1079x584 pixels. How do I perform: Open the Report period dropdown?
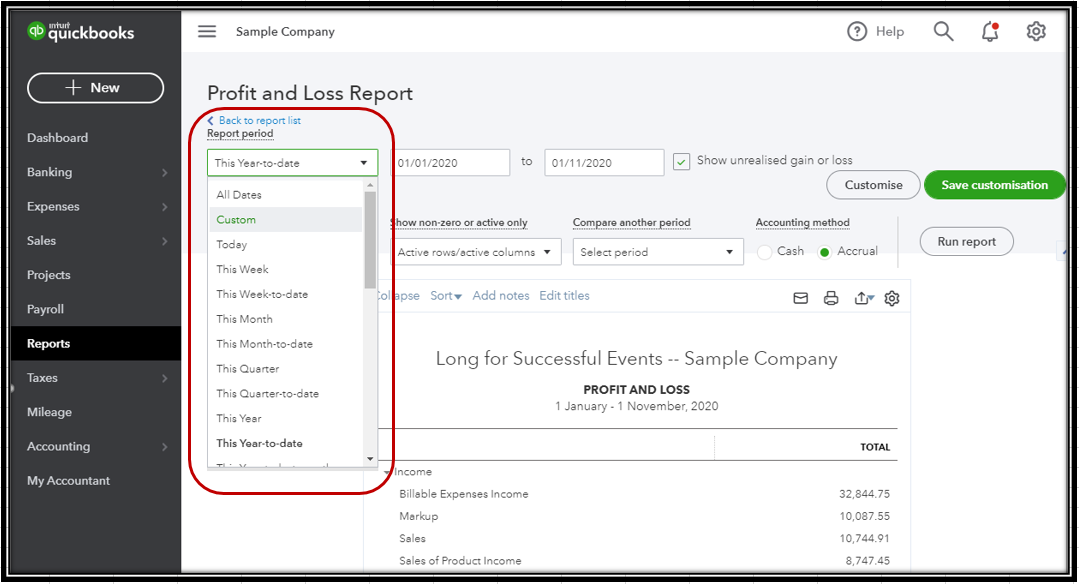[292, 163]
